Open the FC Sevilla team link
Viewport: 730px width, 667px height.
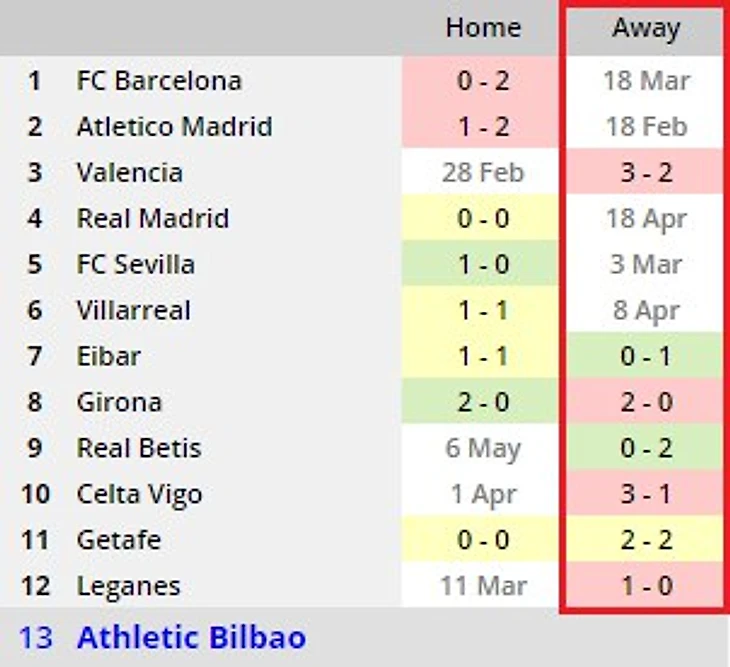[x=135, y=265]
